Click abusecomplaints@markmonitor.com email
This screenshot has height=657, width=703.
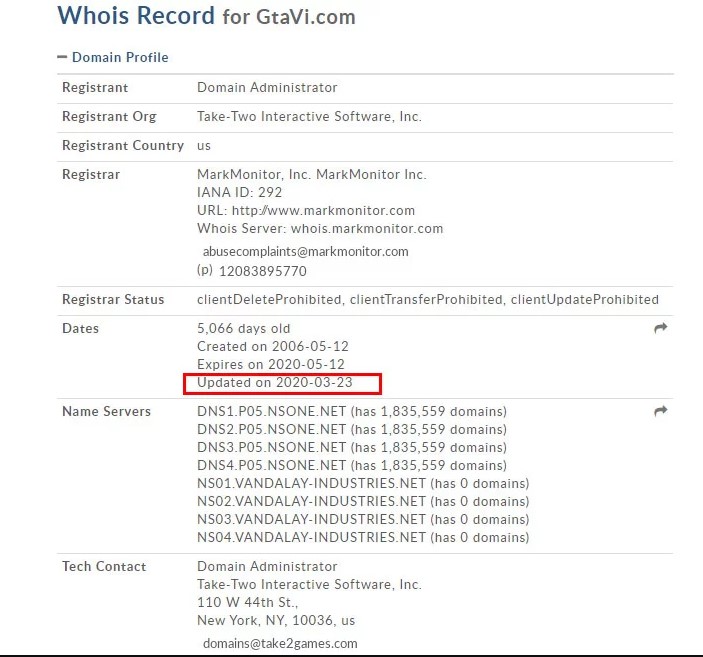[x=306, y=252]
